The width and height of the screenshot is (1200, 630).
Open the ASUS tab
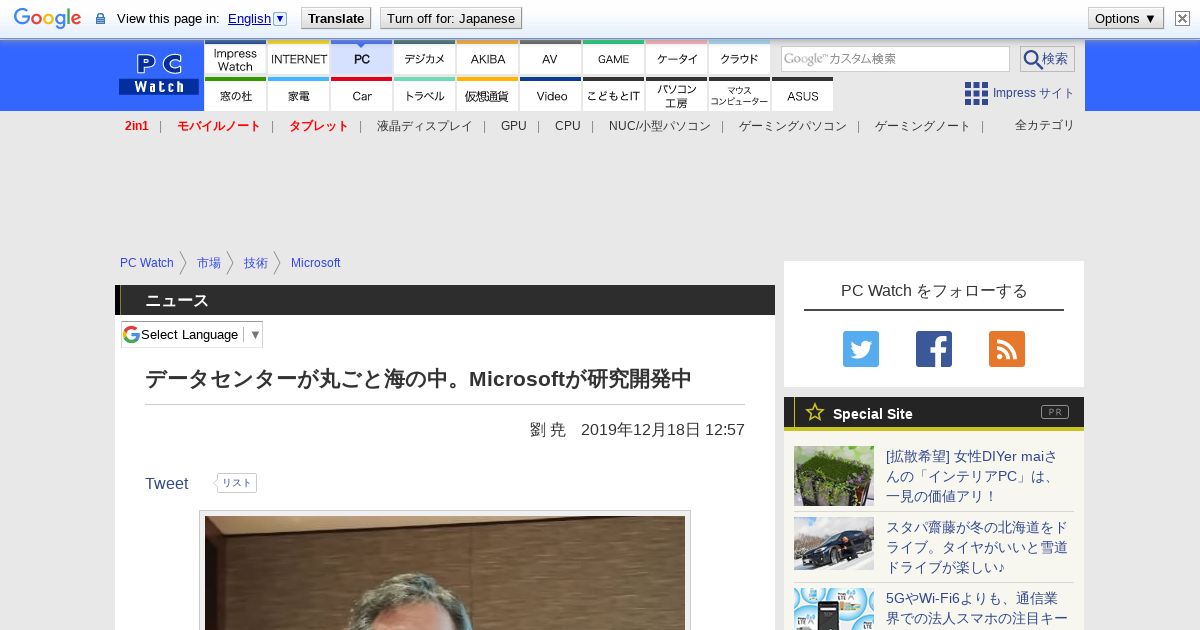click(x=802, y=95)
